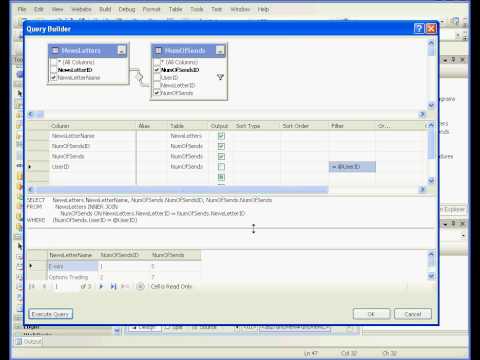Click the Execute Query button
Image resolution: width=480 pixels, height=360 pixels.
(50, 314)
